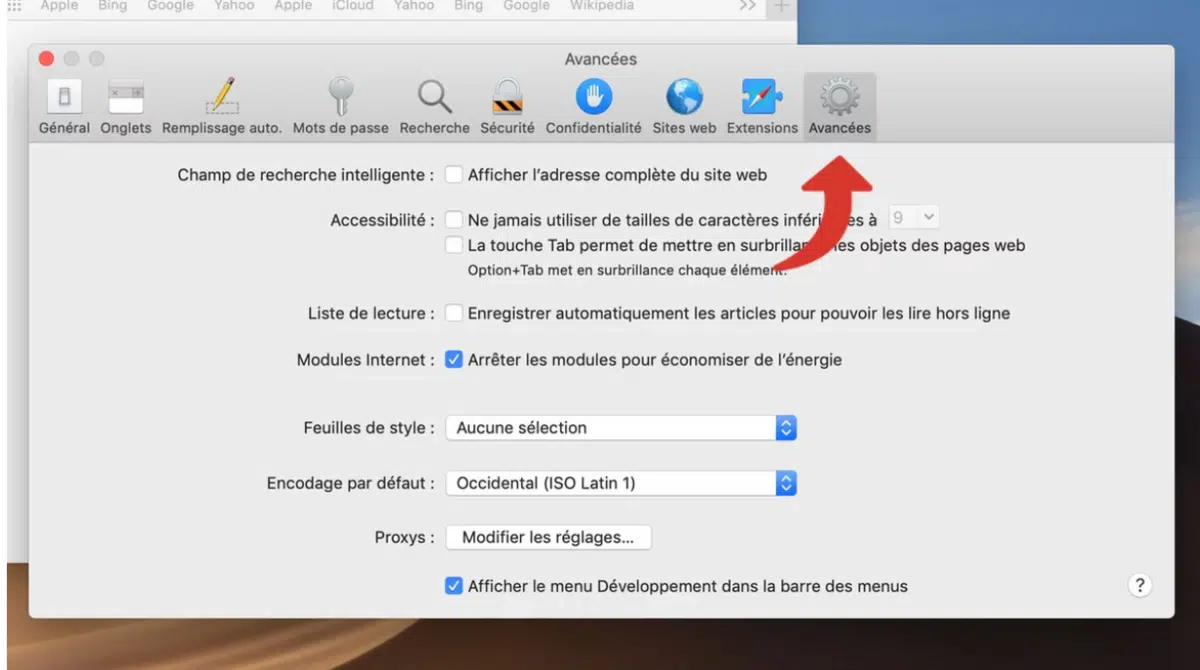Screen dimensions: 1200x670
Task: Open the Confidentialité preferences pane
Action: tap(593, 107)
